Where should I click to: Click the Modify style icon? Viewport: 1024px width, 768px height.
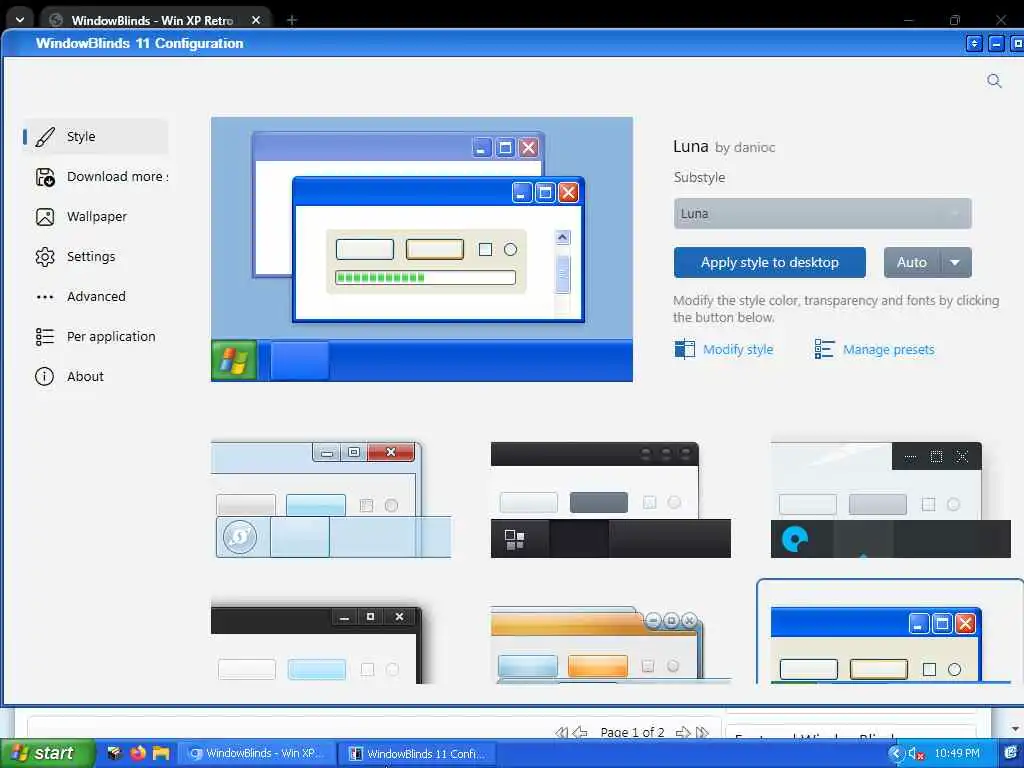pyautogui.click(x=684, y=349)
